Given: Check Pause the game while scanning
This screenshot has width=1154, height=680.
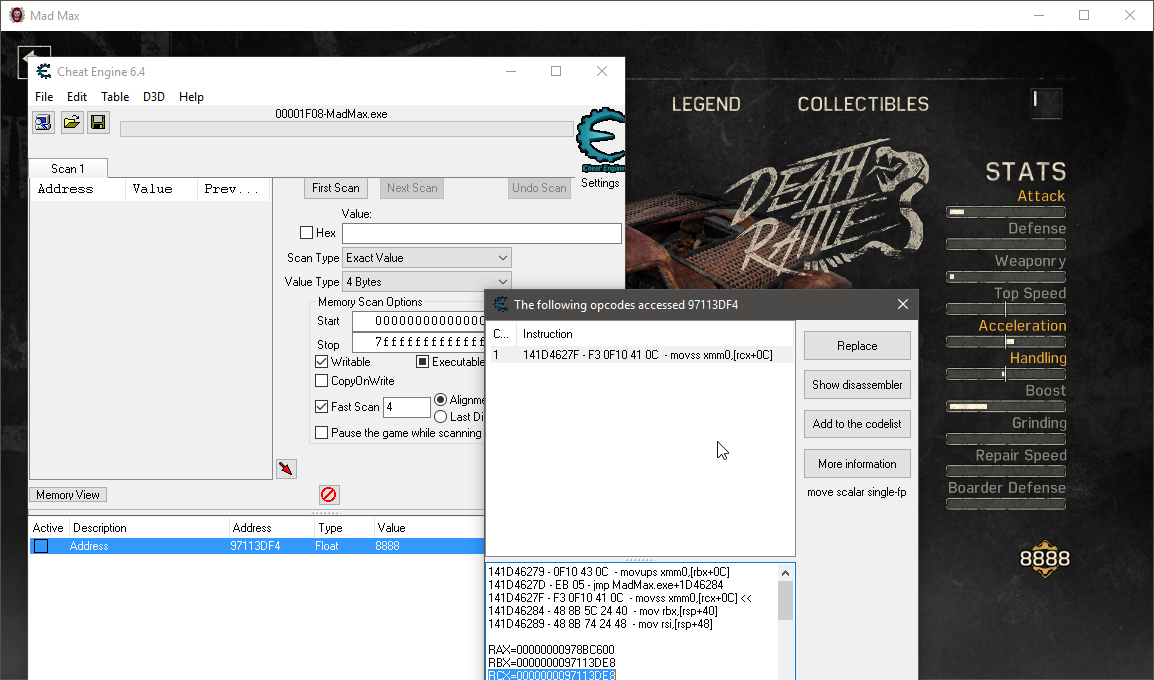Looking at the screenshot, I should tap(322, 433).
